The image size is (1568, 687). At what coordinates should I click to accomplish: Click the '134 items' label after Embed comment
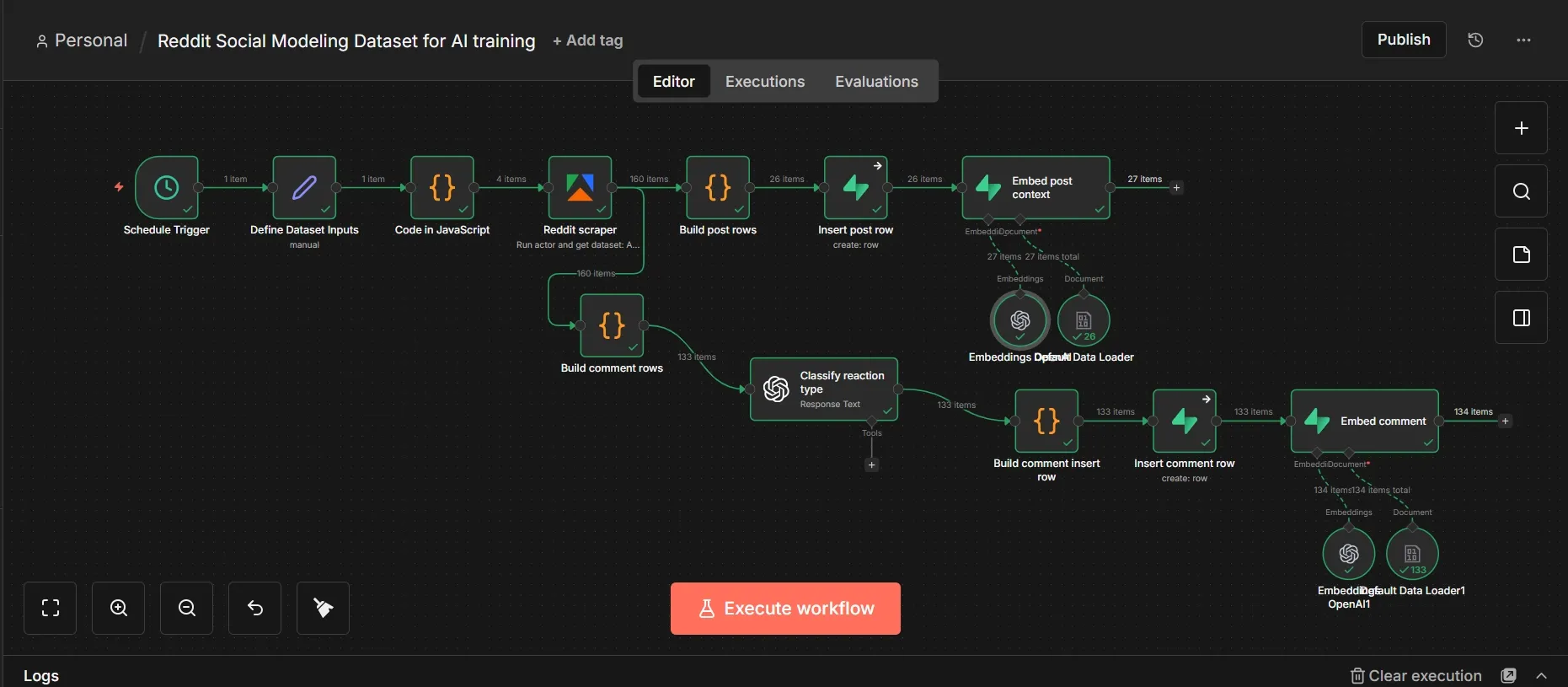click(x=1473, y=411)
